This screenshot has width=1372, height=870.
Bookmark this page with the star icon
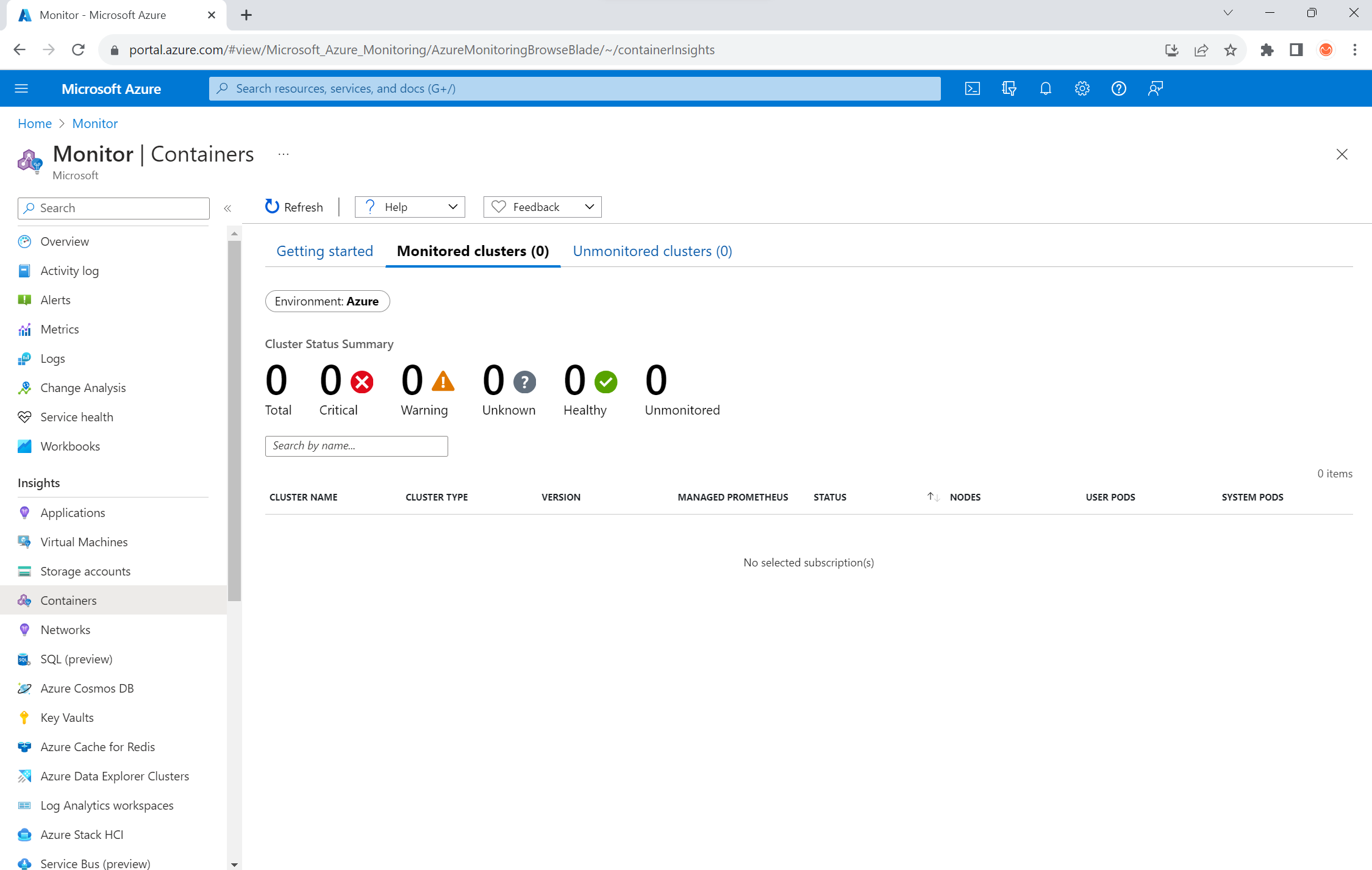coord(1231,50)
